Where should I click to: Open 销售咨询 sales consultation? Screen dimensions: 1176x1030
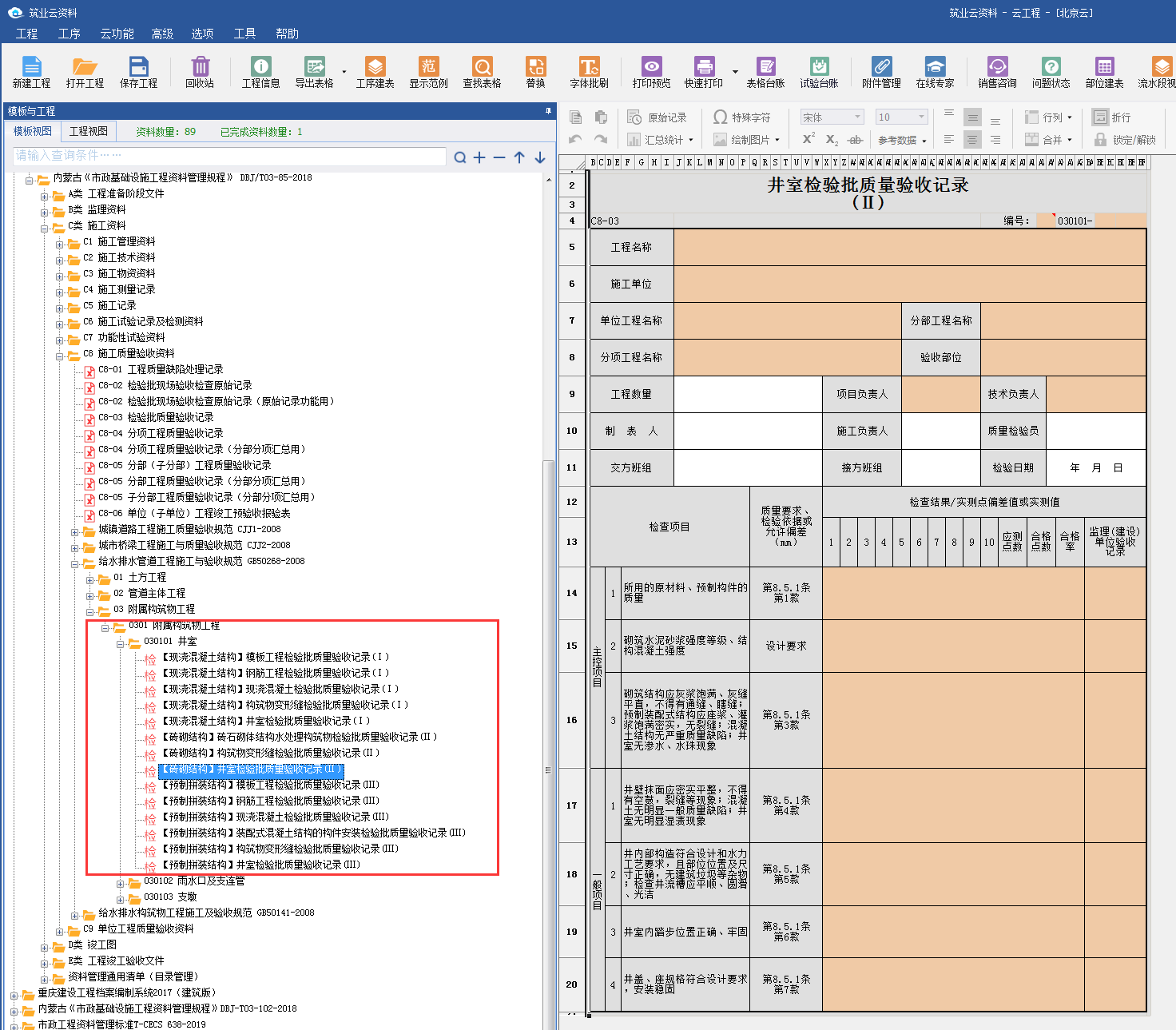[x=997, y=72]
